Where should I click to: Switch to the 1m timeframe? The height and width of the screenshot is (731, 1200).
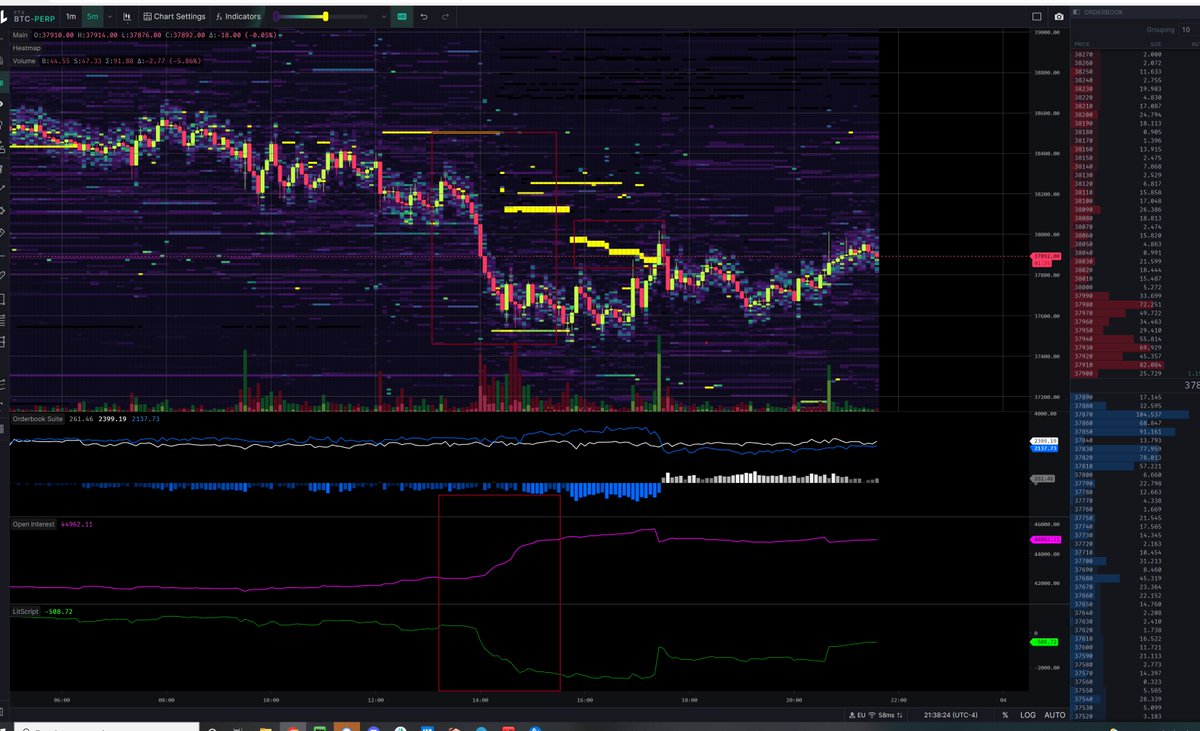(70, 17)
